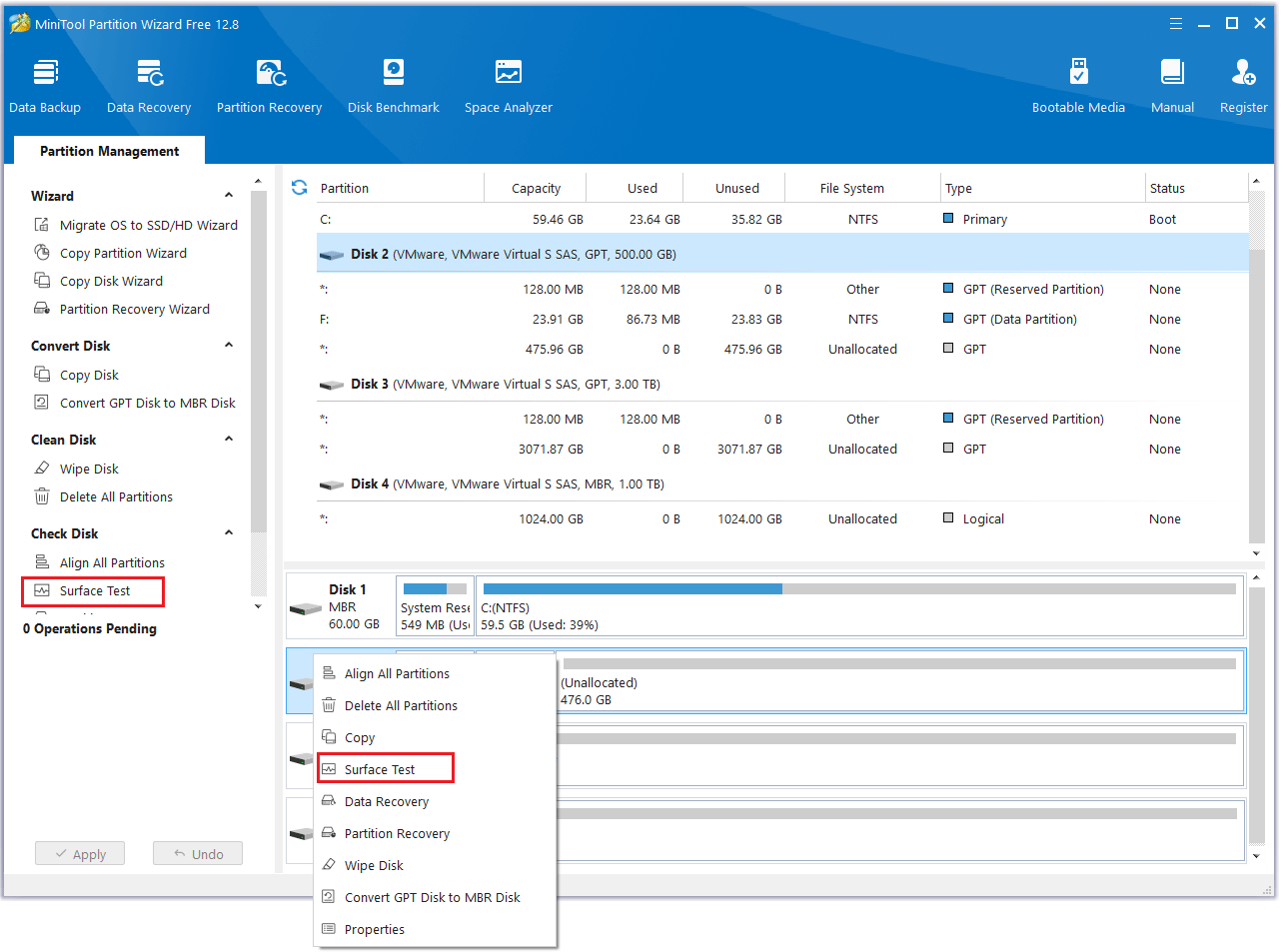Select Align All Partitions in sidebar
Viewport: 1283px width, 952px height.
[100, 562]
